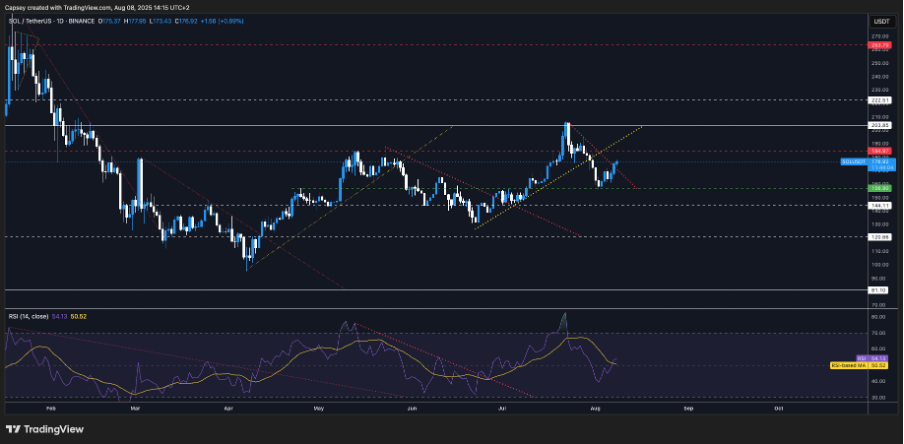Select the red 263.75 price label
Viewport: 904px width, 444px height.
tap(880, 45)
